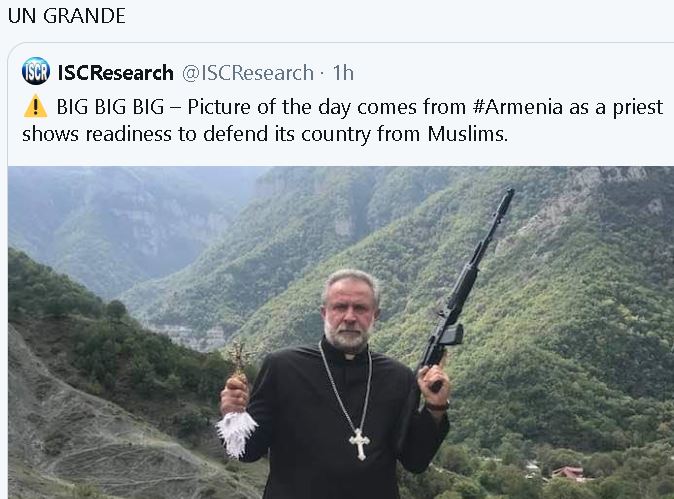Click the separator dot before 1h
The width and height of the screenshot is (674, 499).
point(323,73)
